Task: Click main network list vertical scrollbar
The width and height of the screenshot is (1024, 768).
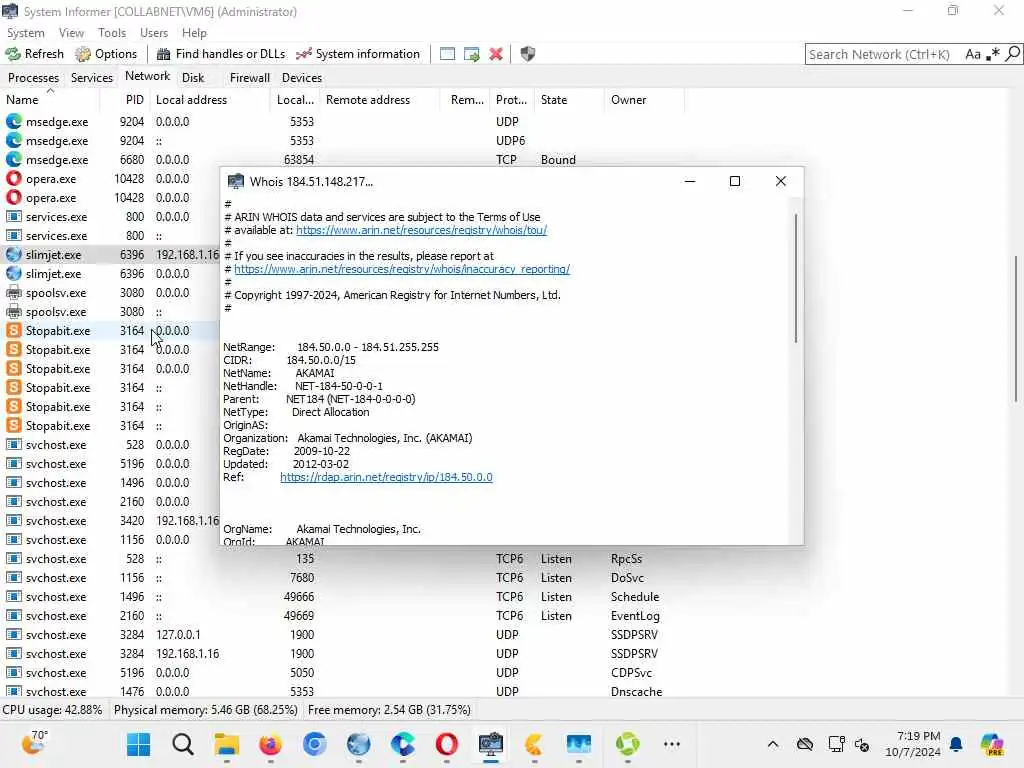Action: (x=1017, y=329)
